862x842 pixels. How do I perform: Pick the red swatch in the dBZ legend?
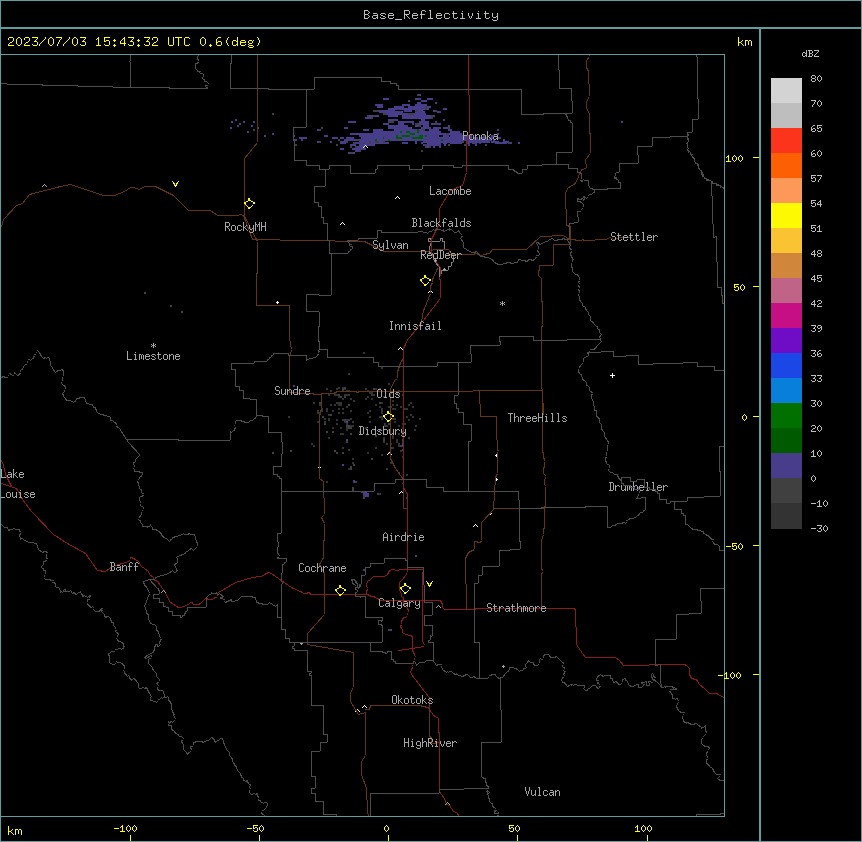786,141
